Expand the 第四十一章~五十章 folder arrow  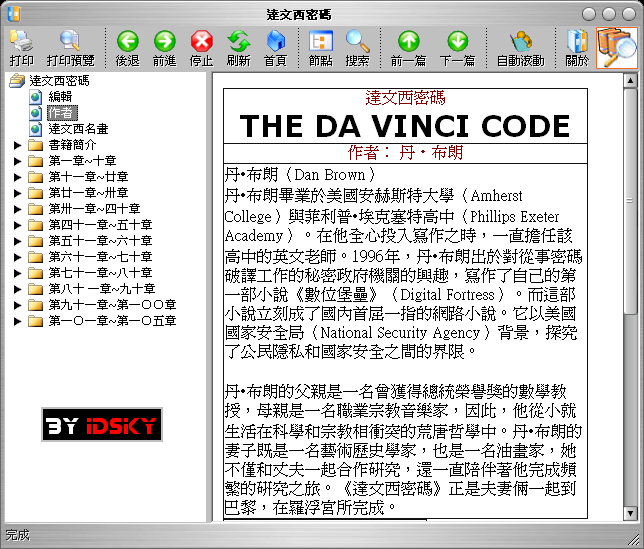(x=17, y=225)
